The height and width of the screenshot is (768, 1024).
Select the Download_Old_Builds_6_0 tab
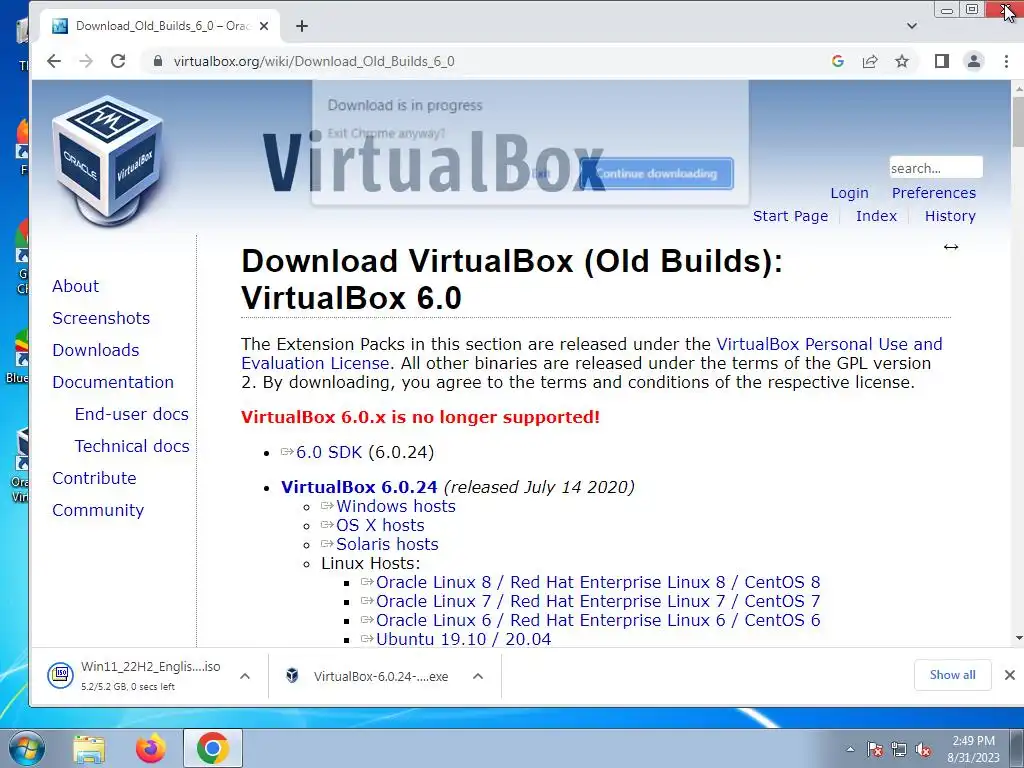coord(160,26)
